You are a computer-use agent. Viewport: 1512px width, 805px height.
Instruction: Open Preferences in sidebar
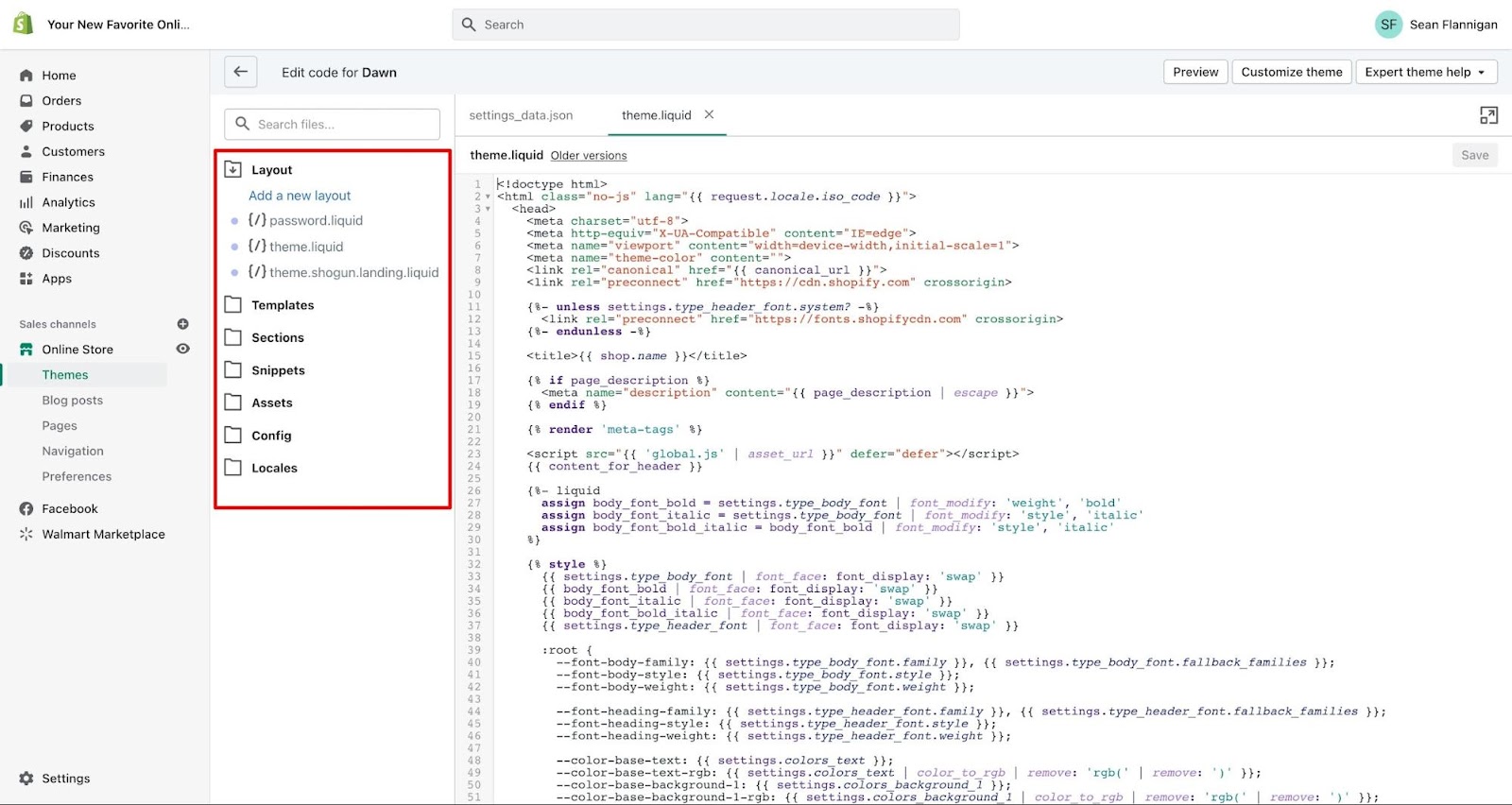[77, 477]
